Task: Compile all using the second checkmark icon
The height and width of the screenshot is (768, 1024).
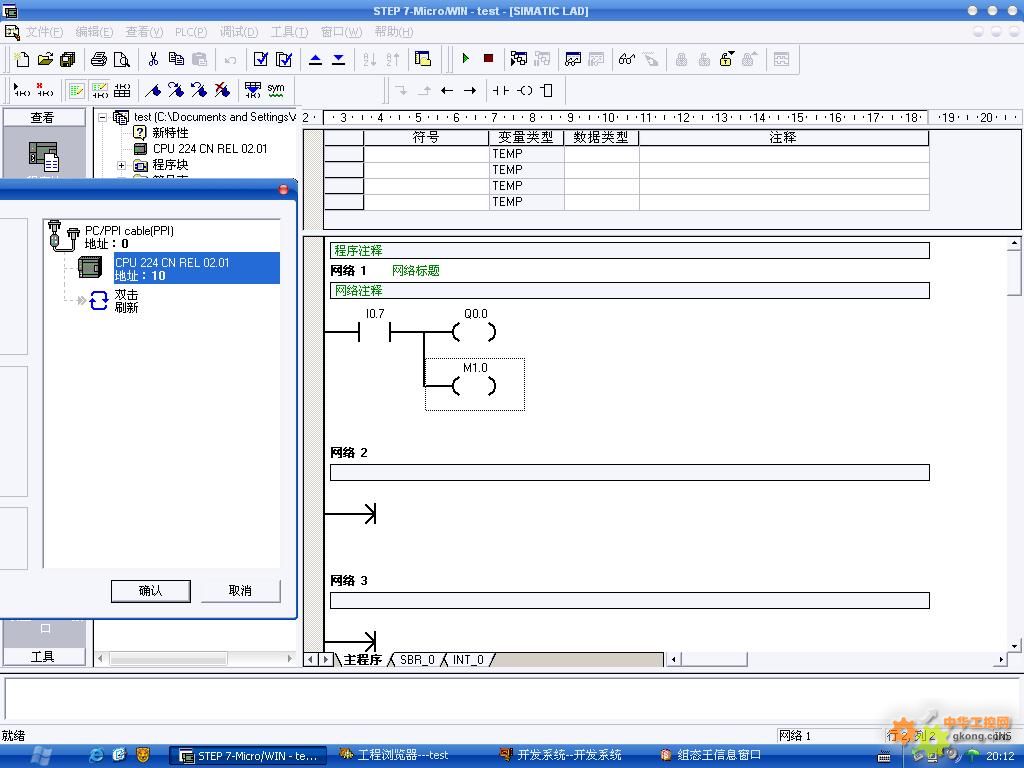Action: point(284,59)
